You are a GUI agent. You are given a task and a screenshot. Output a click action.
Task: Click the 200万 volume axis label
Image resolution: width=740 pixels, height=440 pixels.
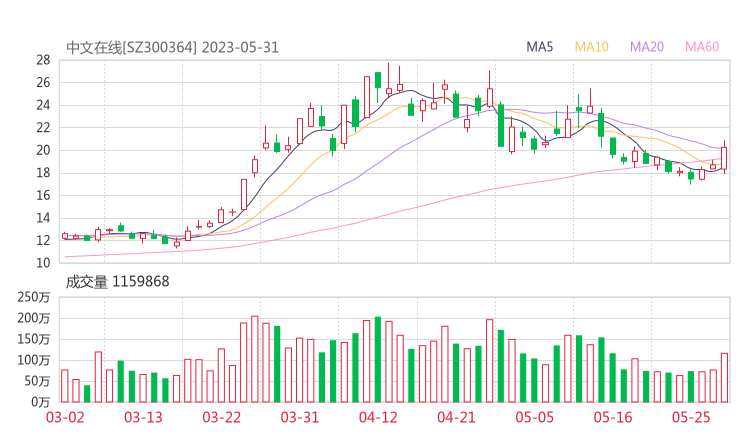click(x=34, y=318)
